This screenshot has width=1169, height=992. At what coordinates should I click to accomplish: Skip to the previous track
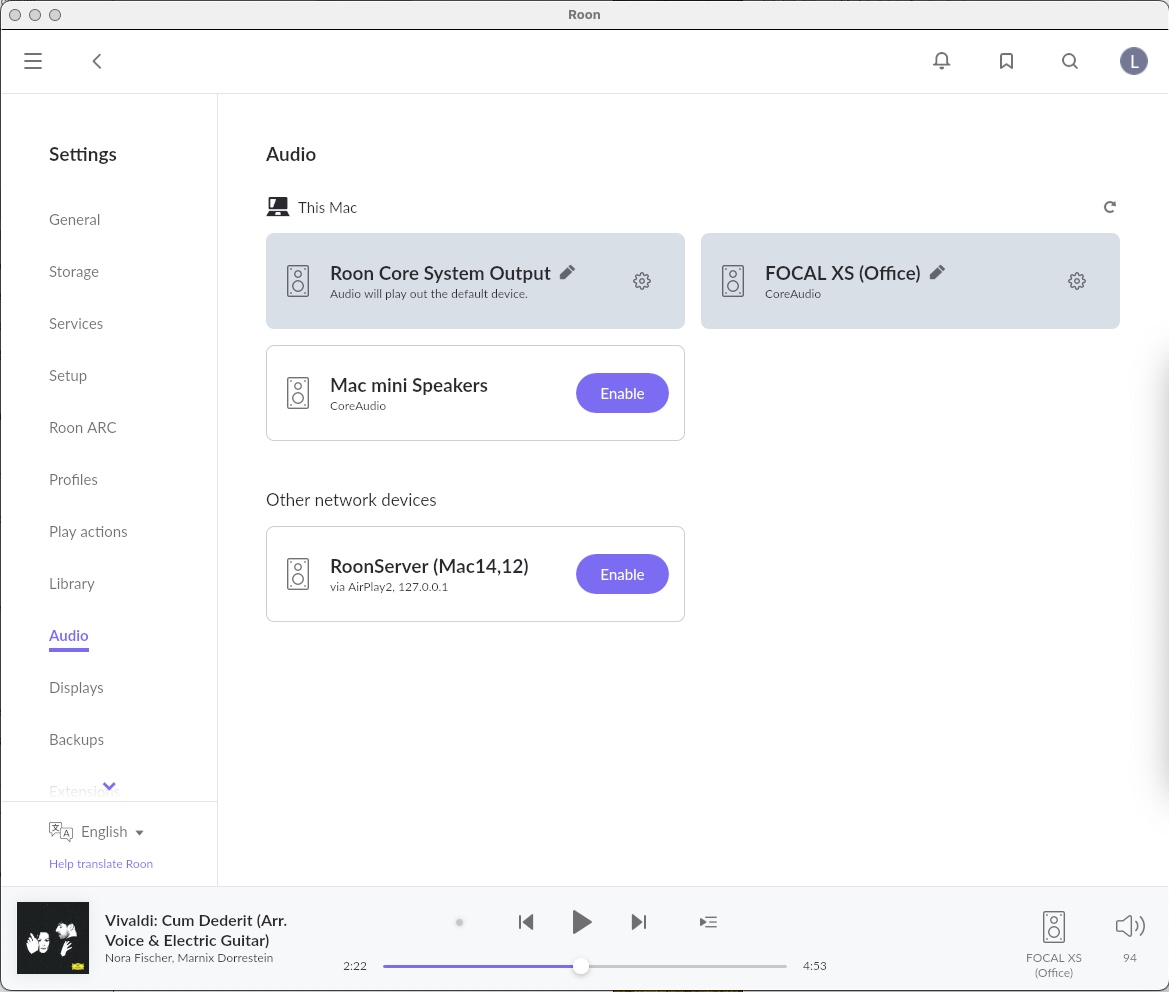tap(526, 922)
